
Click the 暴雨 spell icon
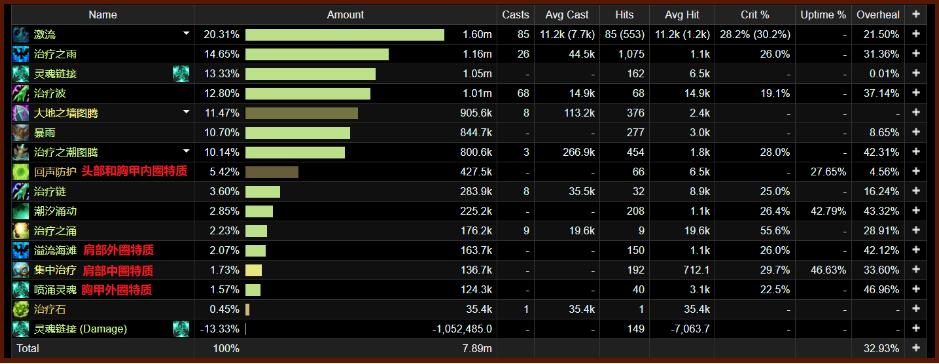pos(20,133)
